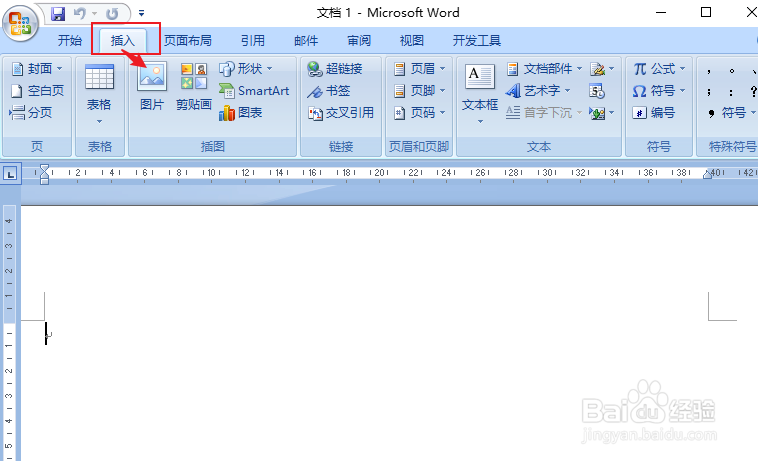Image resolution: width=758 pixels, height=461 pixels.
Task: Insert a 交叉引用 cross-reference
Action: pyautogui.click(x=341, y=113)
